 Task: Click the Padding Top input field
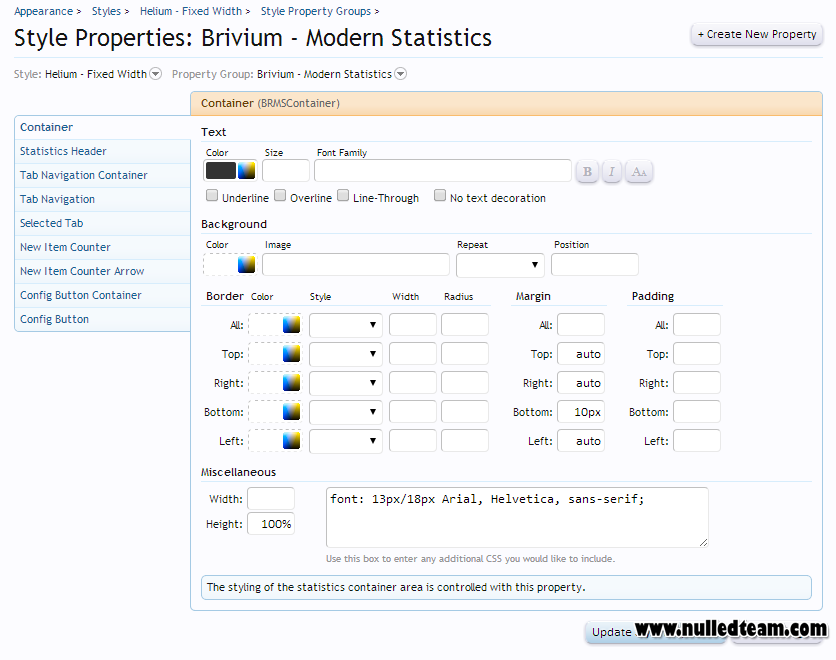click(x=697, y=353)
